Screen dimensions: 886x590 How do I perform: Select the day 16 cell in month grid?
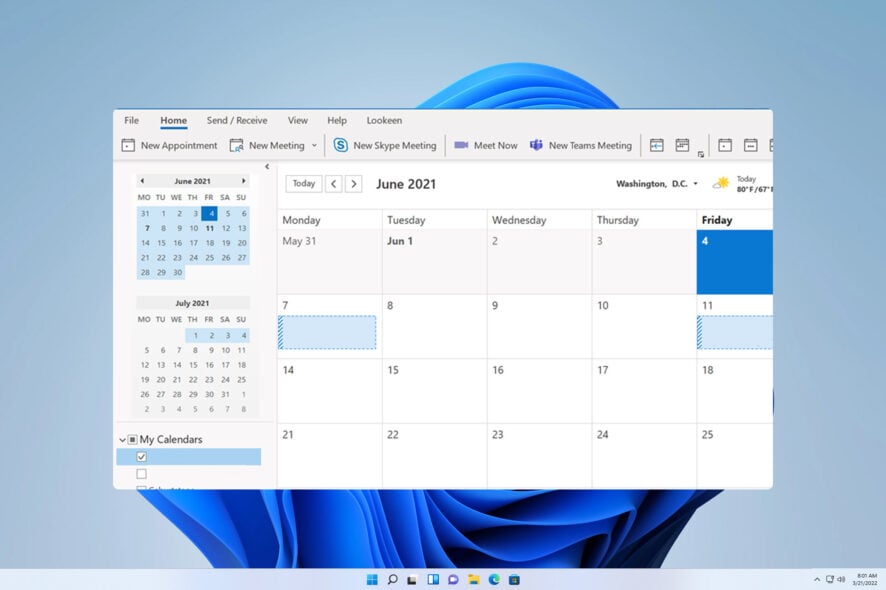540,391
